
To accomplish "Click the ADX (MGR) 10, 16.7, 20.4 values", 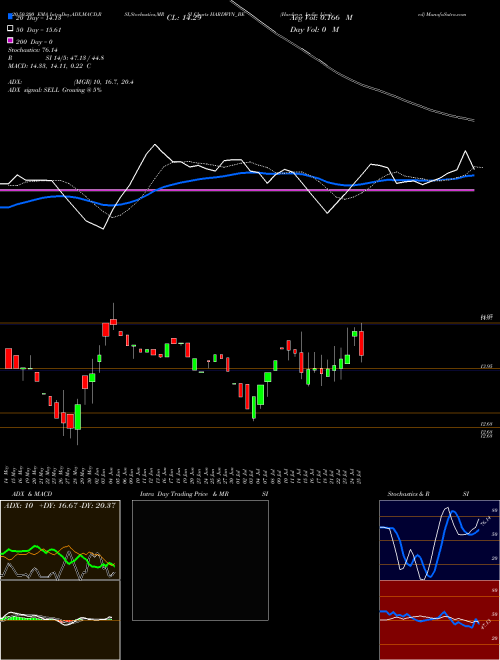I will 104,82.
